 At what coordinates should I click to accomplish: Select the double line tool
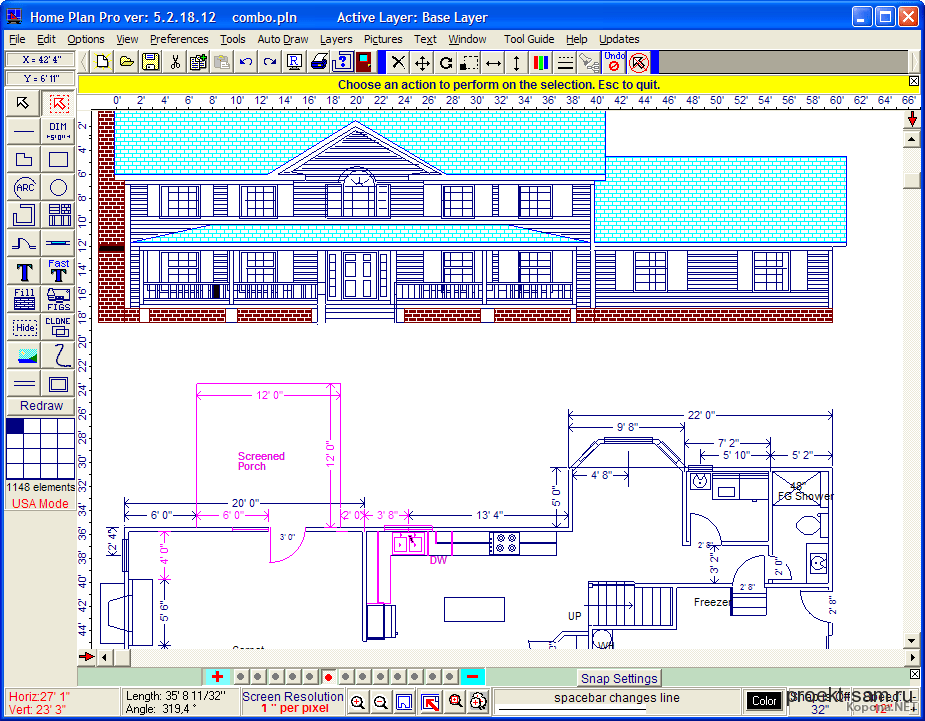[x=24, y=384]
